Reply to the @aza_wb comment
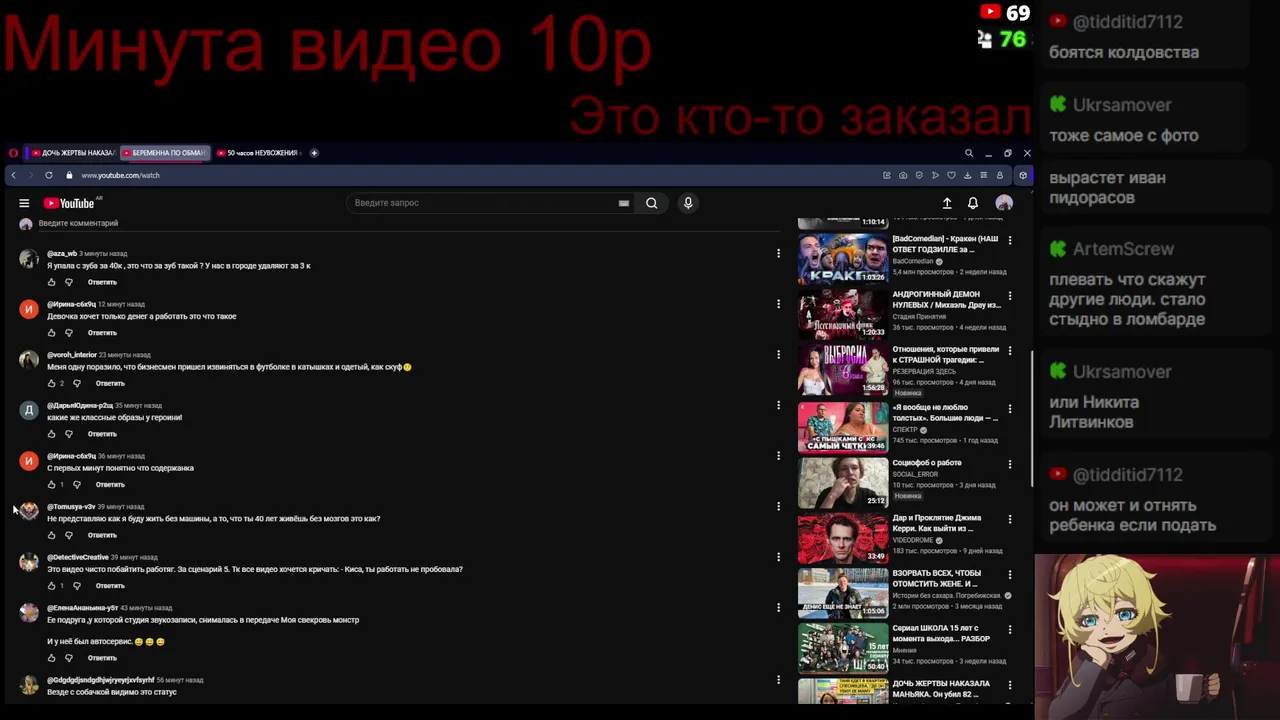Image resolution: width=1280 pixels, height=720 pixels. 102,282
